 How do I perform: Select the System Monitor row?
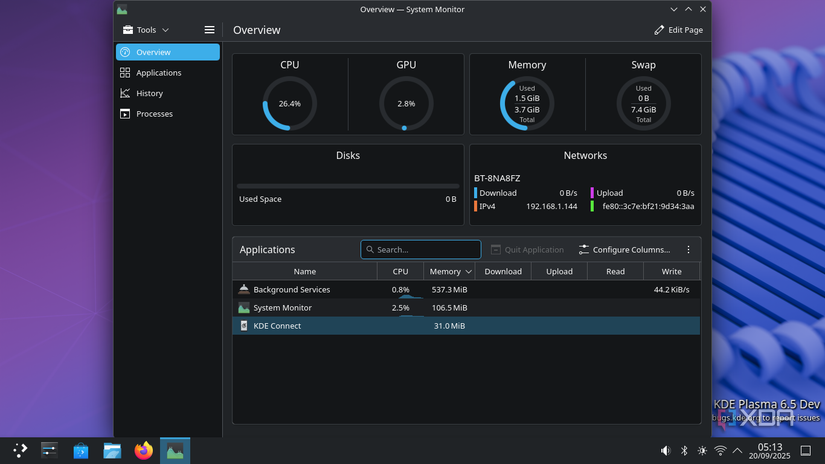tap(466, 308)
